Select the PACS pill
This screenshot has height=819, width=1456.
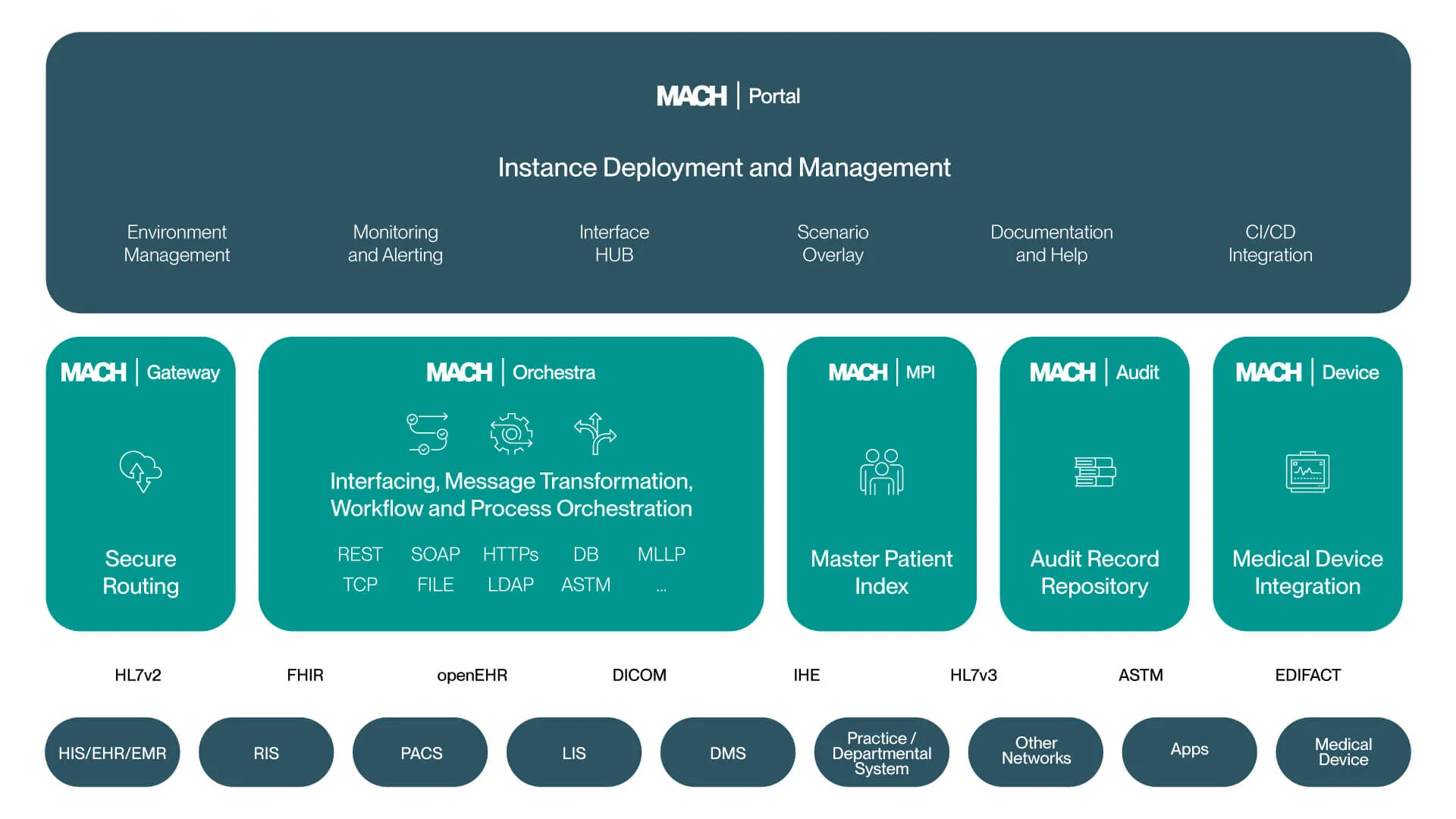tap(420, 752)
